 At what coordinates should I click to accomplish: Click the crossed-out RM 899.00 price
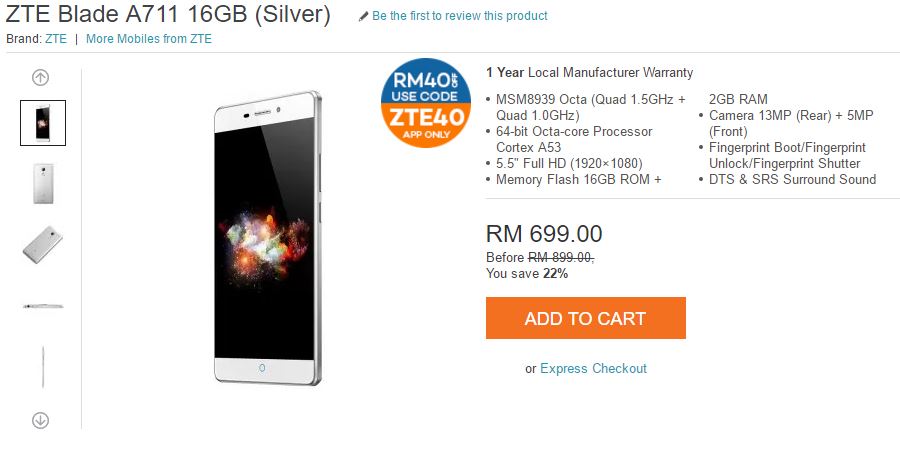point(561,258)
